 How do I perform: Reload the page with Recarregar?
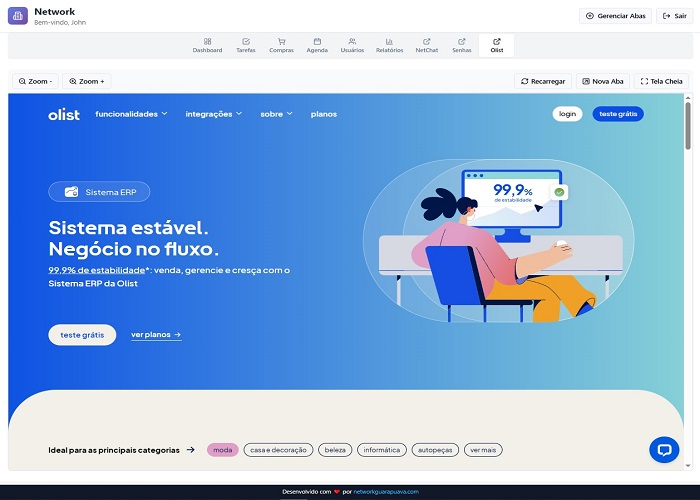[x=543, y=81]
